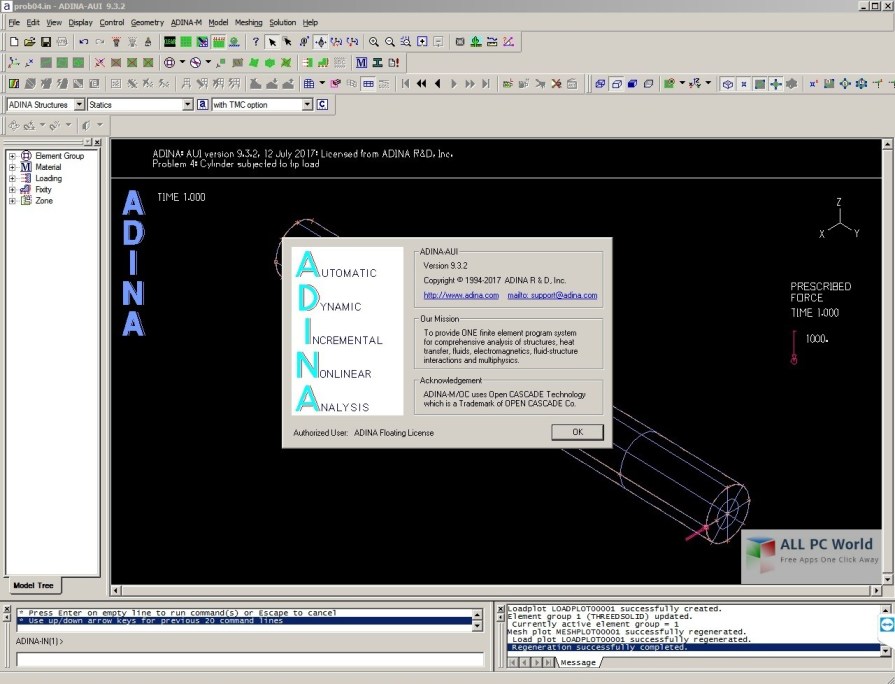Open the http://www.adina.com link
Image resolution: width=895 pixels, height=684 pixels.
click(x=461, y=296)
